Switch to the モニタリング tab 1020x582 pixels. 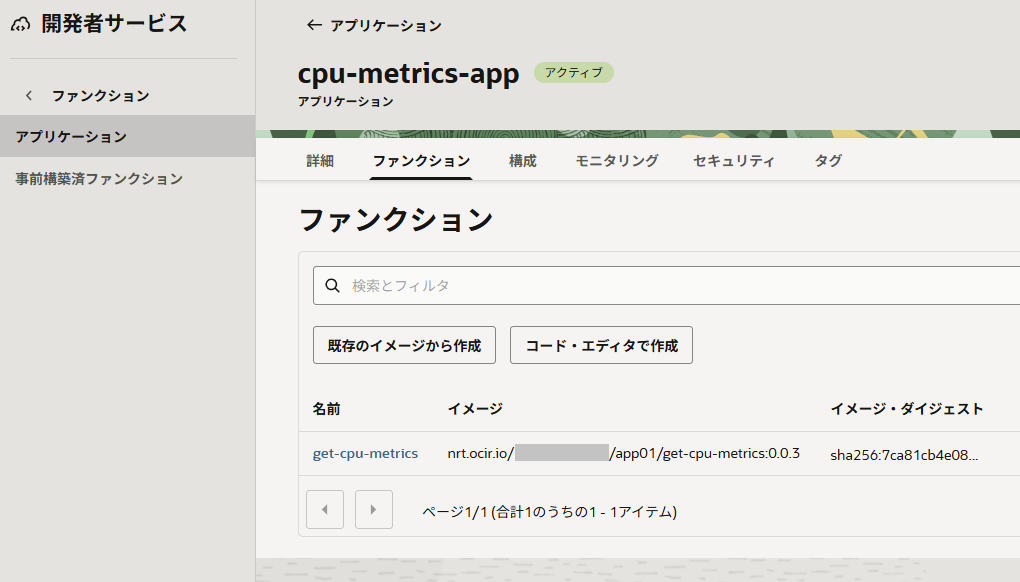point(616,161)
